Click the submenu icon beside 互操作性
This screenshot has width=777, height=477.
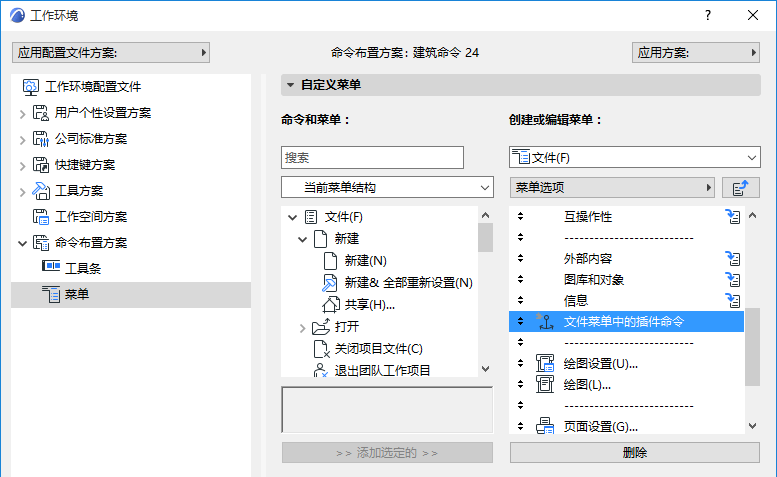[732, 216]
